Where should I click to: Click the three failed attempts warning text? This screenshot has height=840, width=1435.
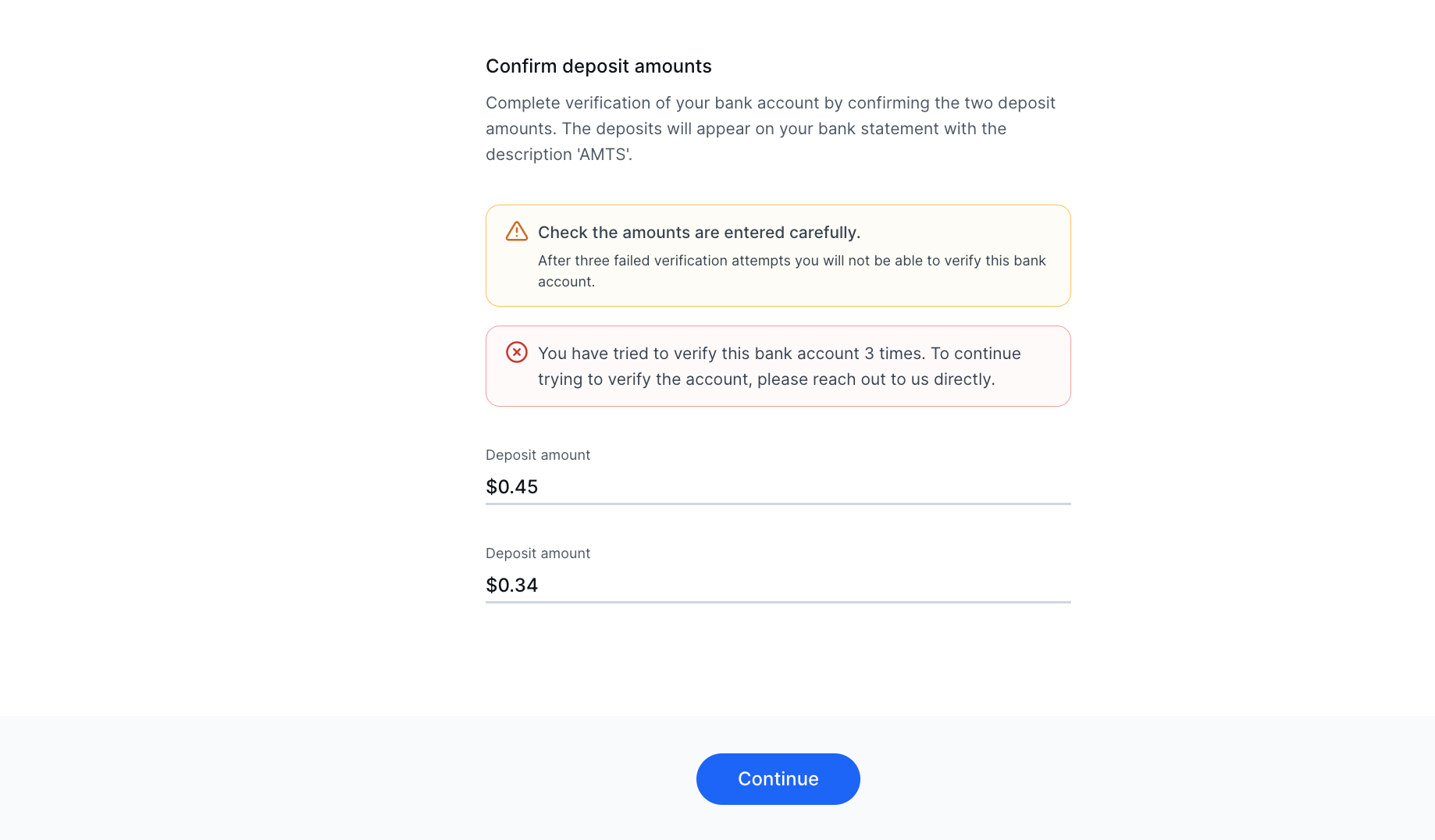coord(792,271)
